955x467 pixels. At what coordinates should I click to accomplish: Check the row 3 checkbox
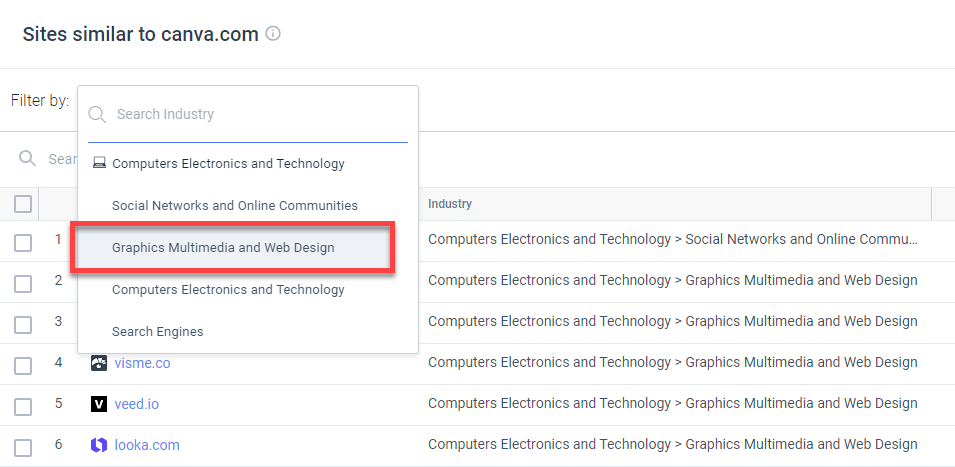(23, 325)
